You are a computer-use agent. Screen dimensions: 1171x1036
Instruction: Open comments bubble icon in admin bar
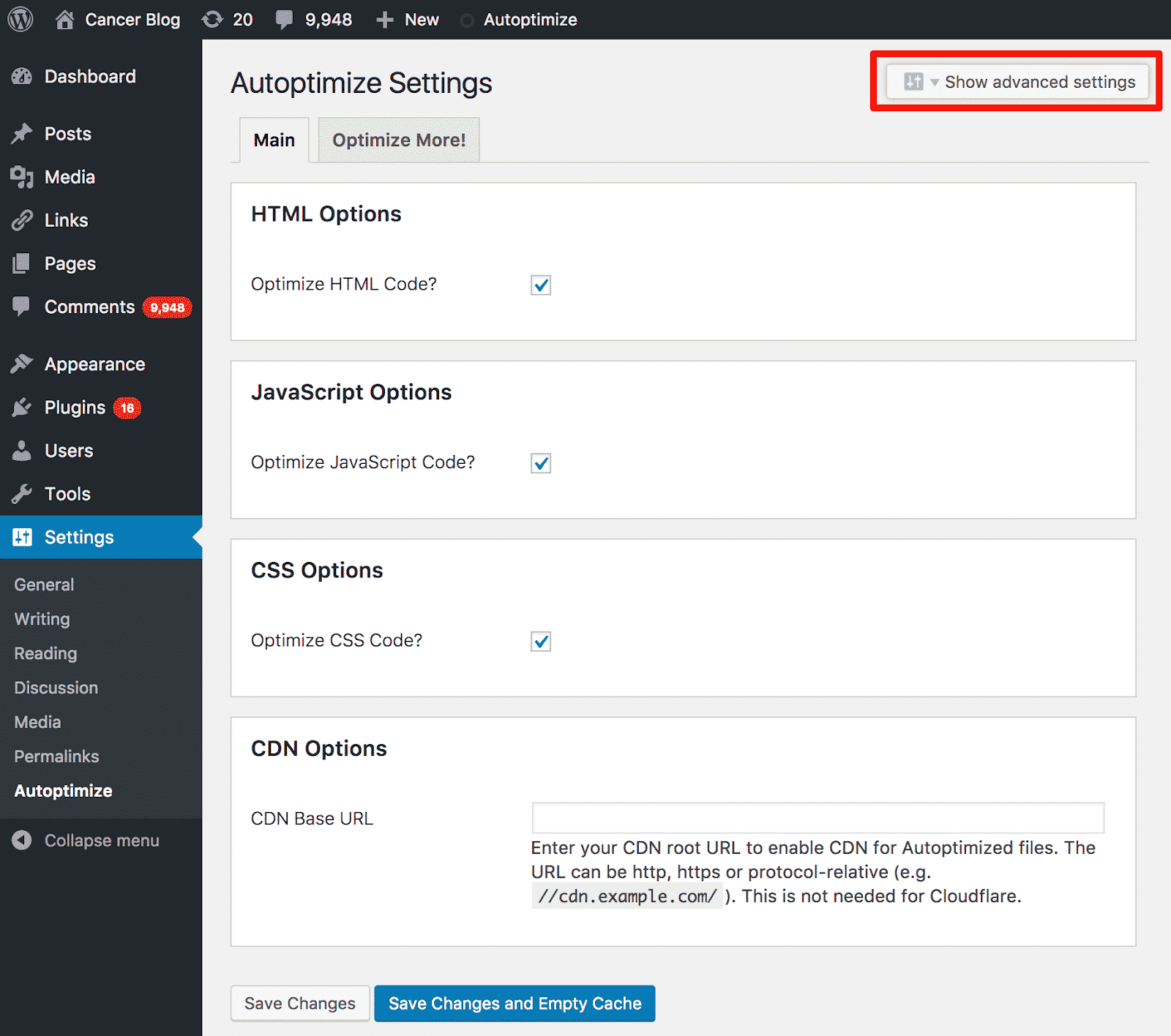(285, 20)
